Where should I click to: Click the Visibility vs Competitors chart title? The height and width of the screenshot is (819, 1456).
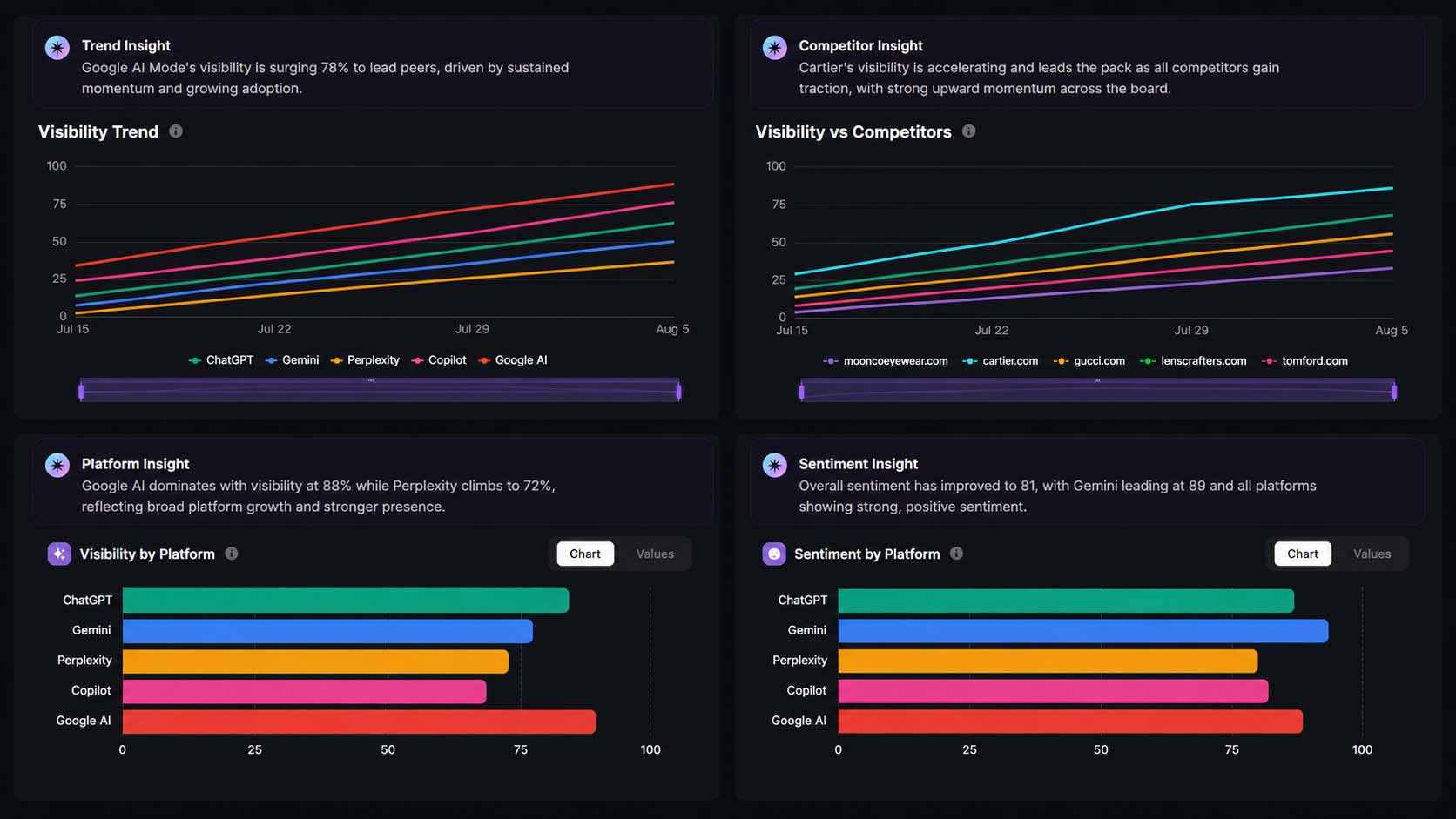[x=853, y=131]
